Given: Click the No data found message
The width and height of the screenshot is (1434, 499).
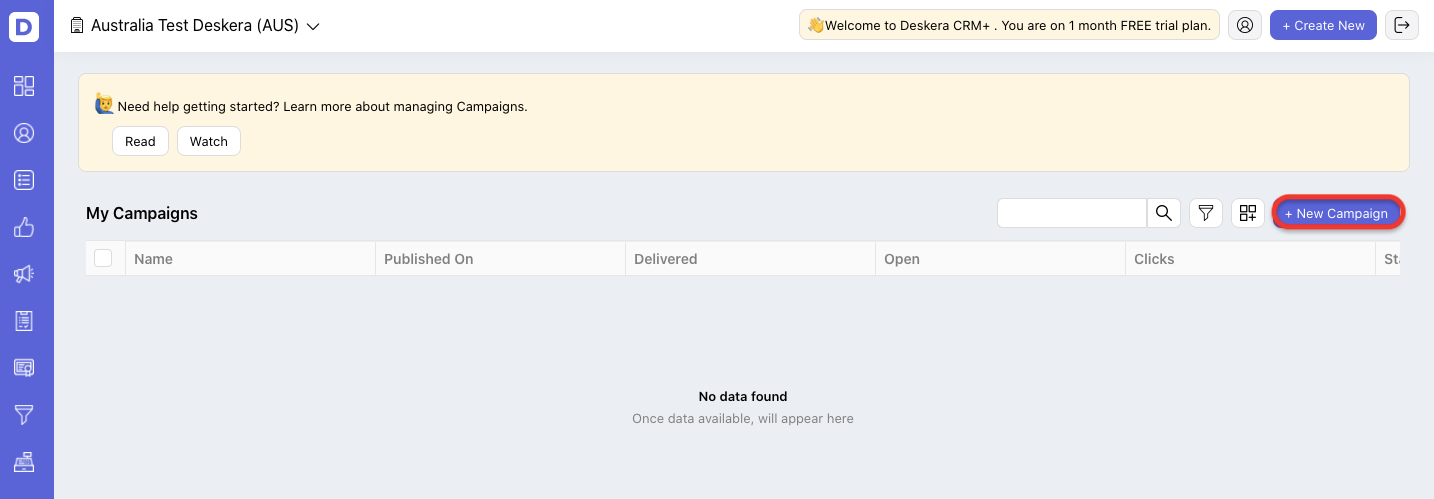Looking at the screenshot, I should click(x=743, y=396).
